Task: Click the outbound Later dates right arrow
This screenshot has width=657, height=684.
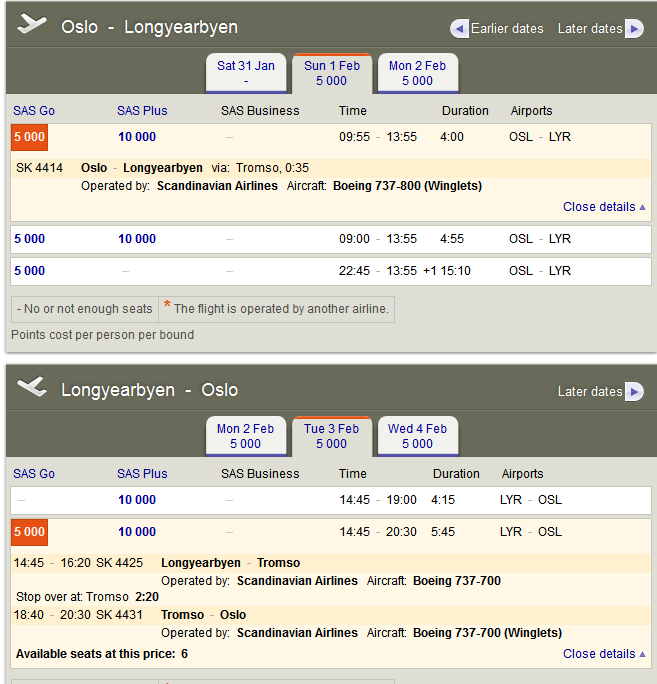Action: (x=634, y=28)
